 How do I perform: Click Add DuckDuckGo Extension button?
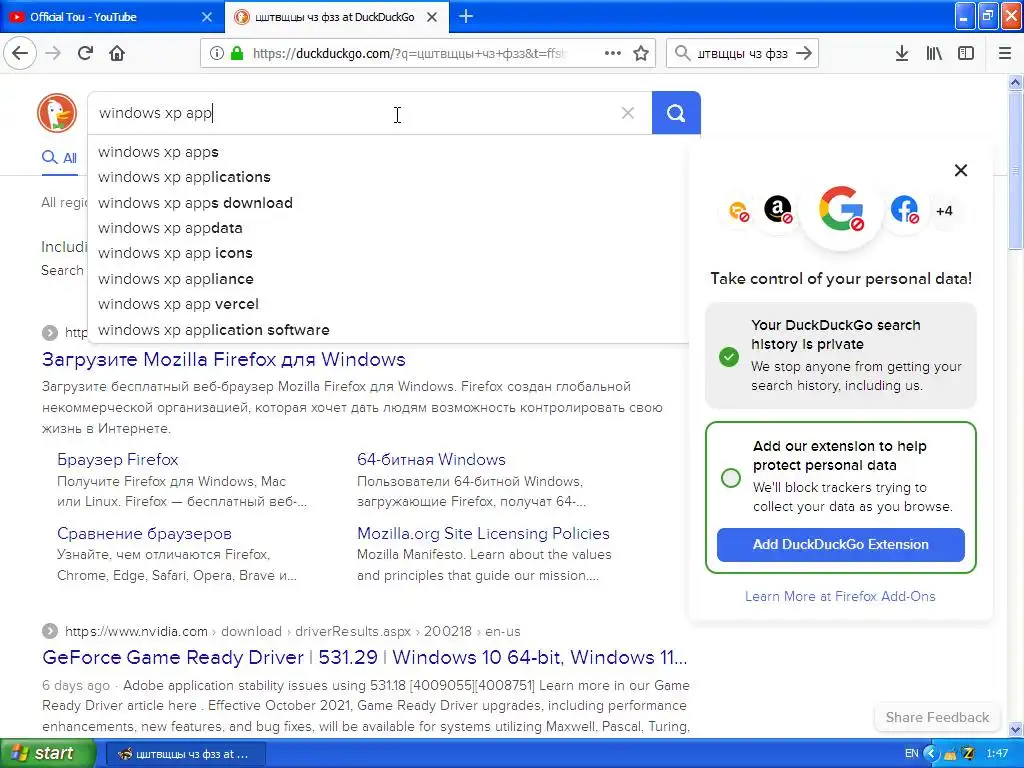coord(840,545)
